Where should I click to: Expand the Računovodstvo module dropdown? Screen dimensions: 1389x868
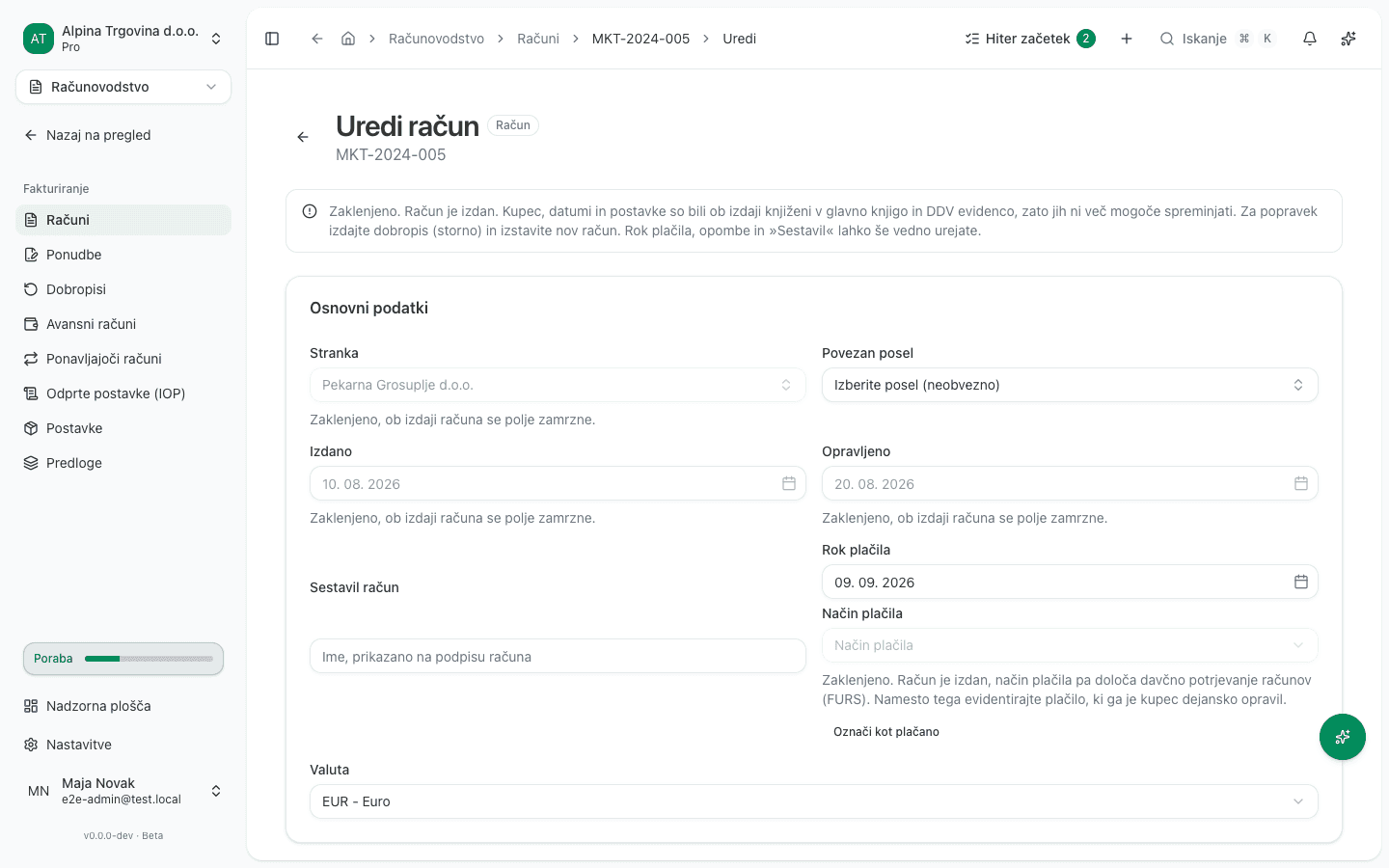coord(123,87)
